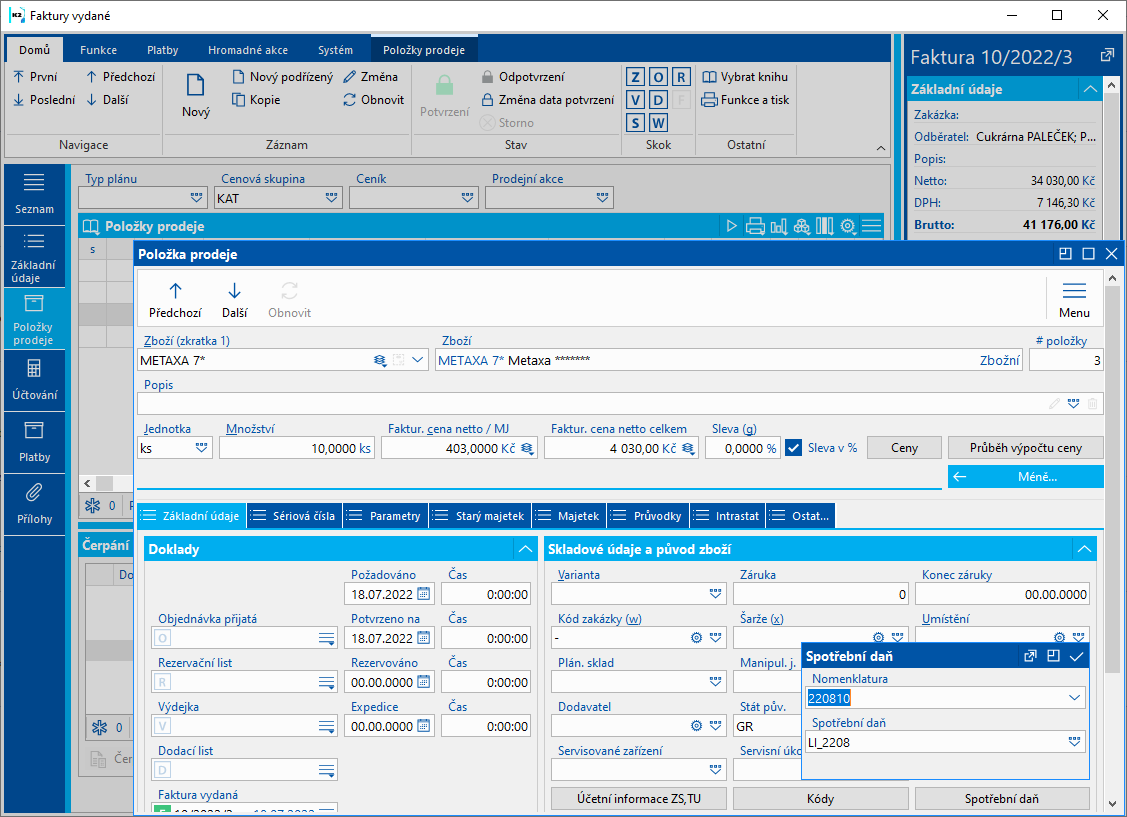Create a new record with Nový
The image size is (1127, 817).
pos(196,95)
